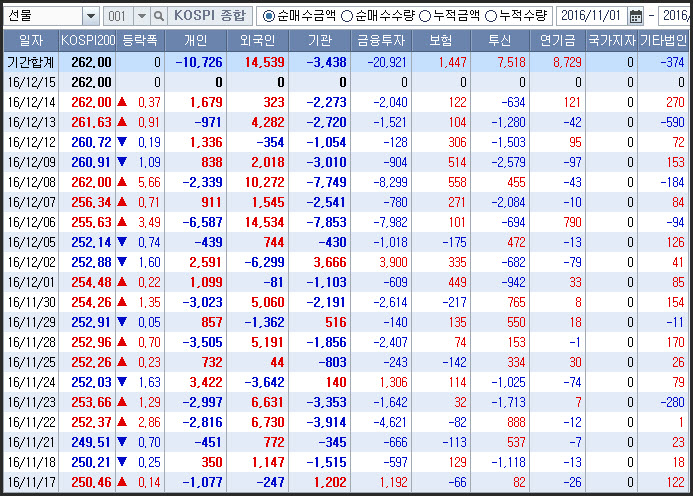
Task: Click the 보험 column header
Action: (x=441, y=41)
